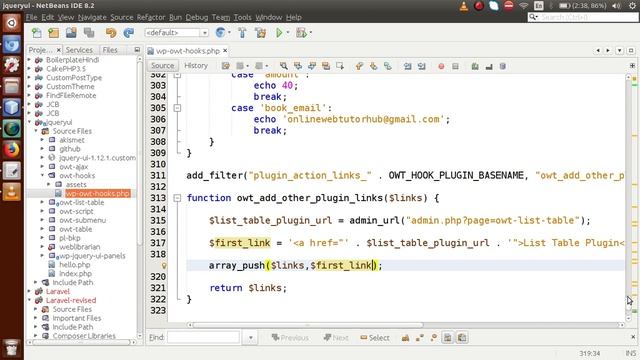Viewport: 640px width, 360px height.
Task: Collapse the code fold at line 305
Action: [x=177, y=108]
